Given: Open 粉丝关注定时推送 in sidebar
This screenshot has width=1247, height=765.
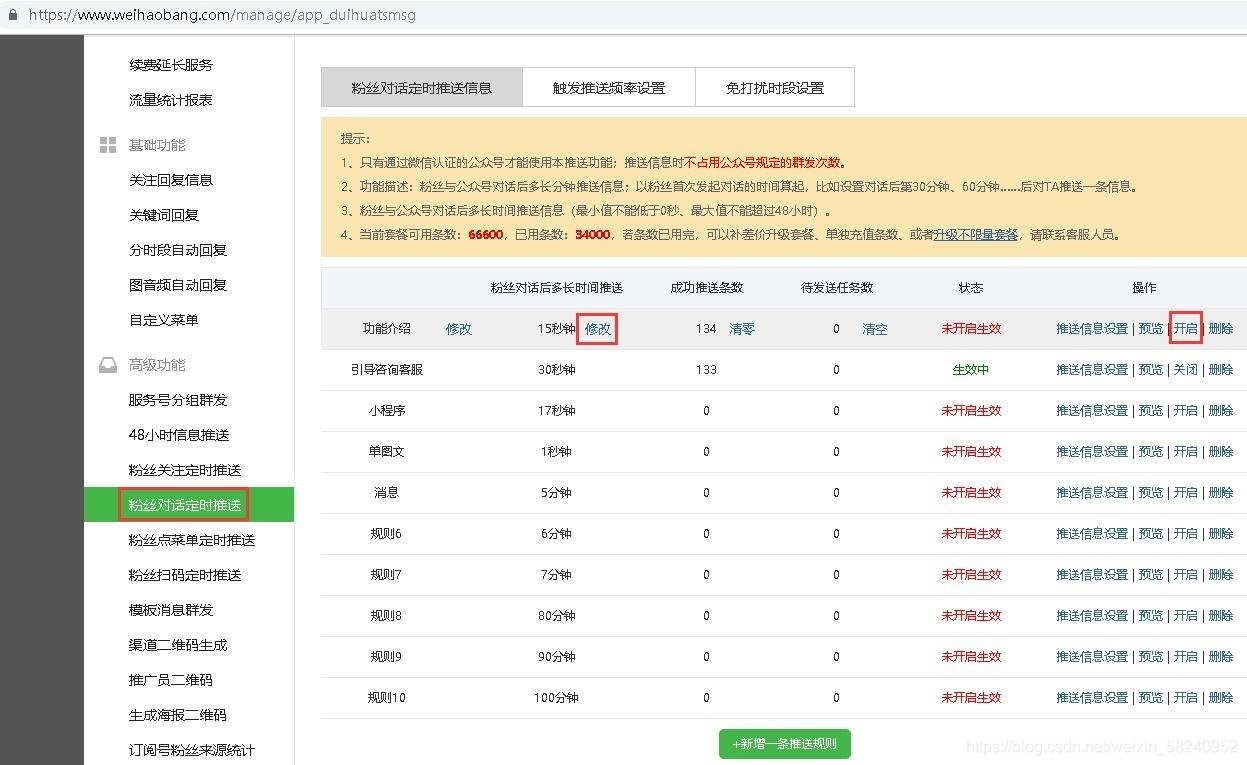Looking at the screenshot, I should [x=185, y=470].
